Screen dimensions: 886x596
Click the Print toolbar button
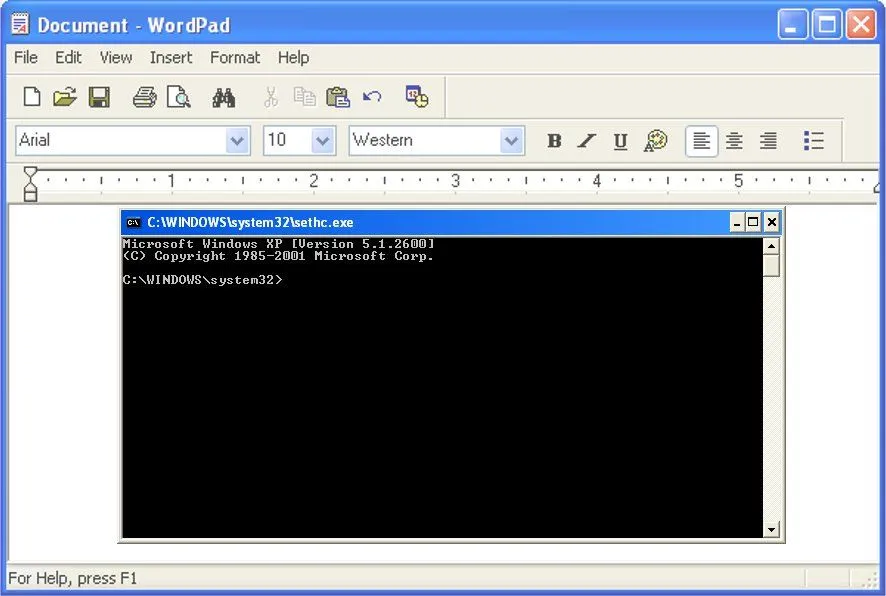(145, 96)
